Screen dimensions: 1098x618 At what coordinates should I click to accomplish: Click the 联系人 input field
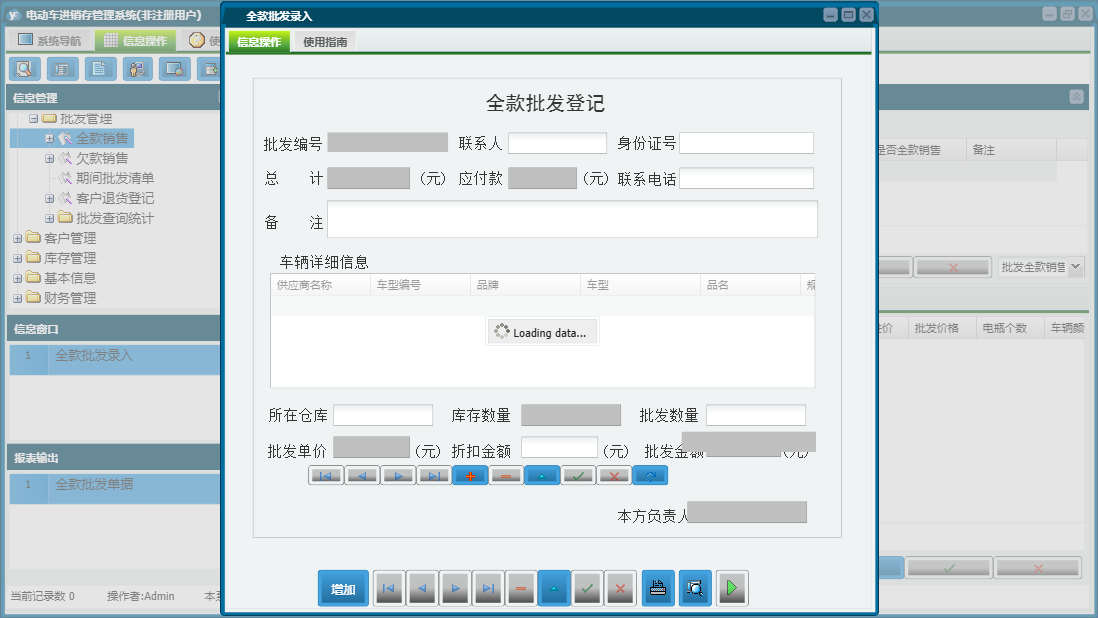[x=557, y=142]
